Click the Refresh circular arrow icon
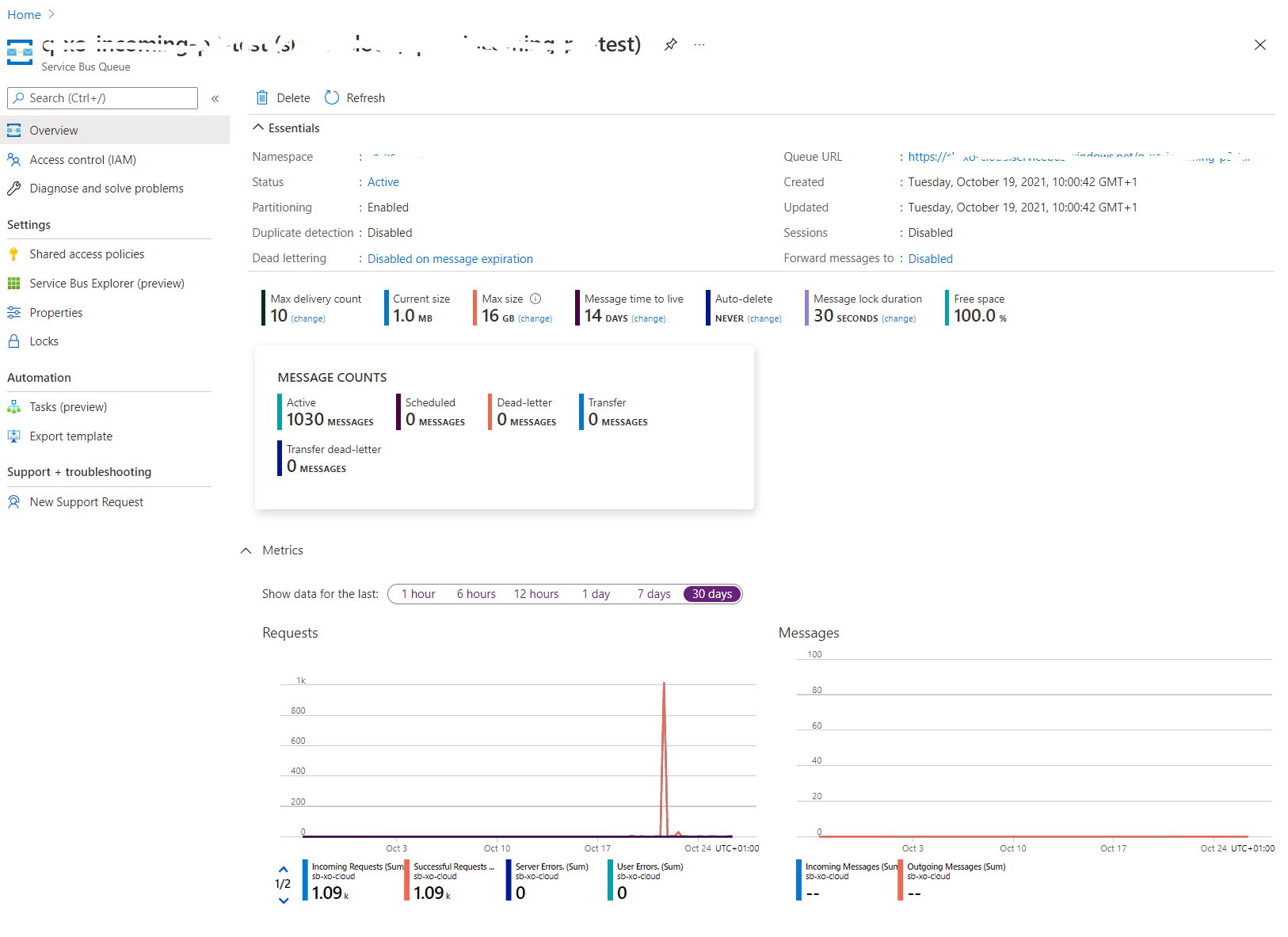The width and height of the screenshot is (1288, 937). pos(332,97)
